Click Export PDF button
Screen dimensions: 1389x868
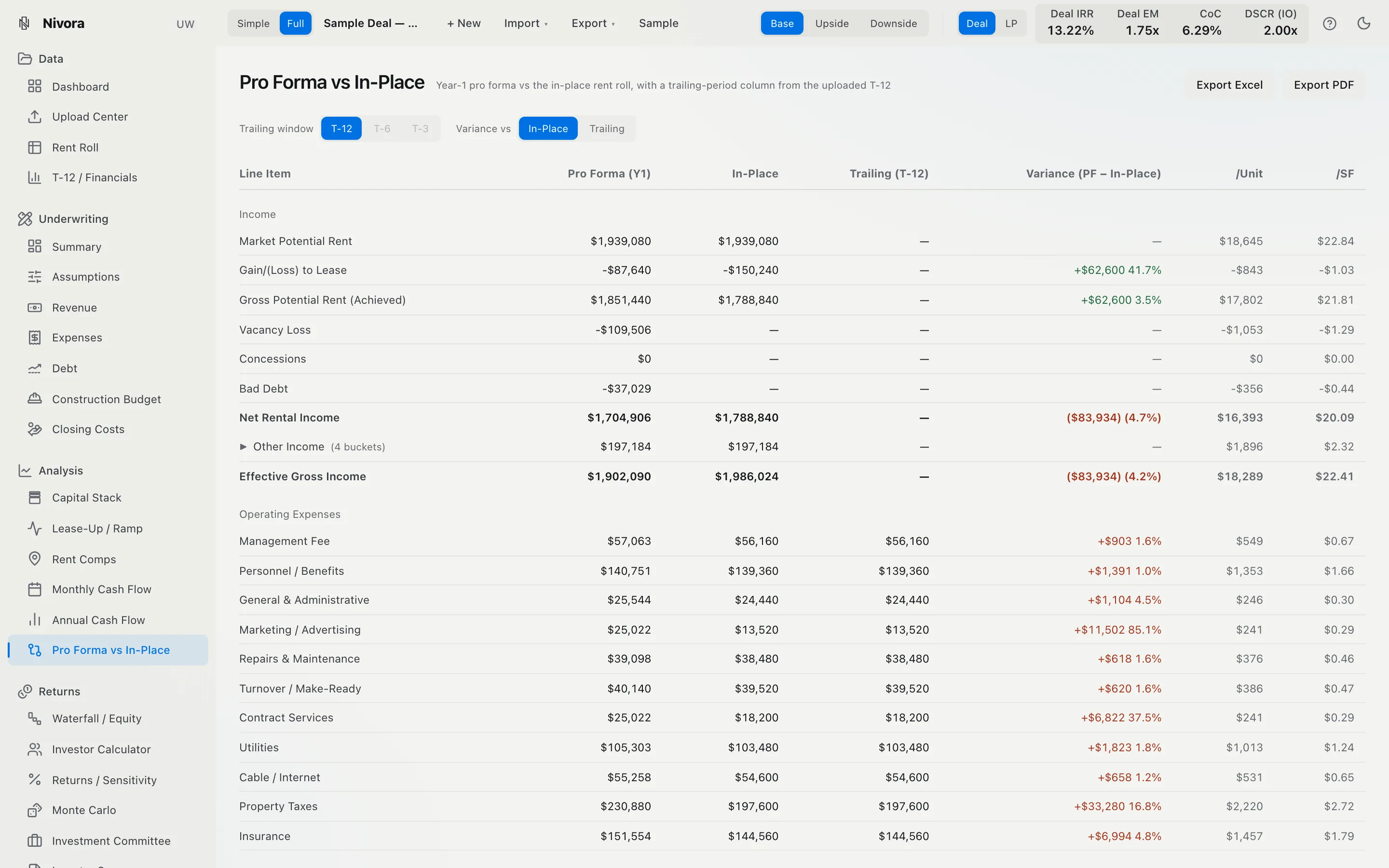tap(1323, 85)
